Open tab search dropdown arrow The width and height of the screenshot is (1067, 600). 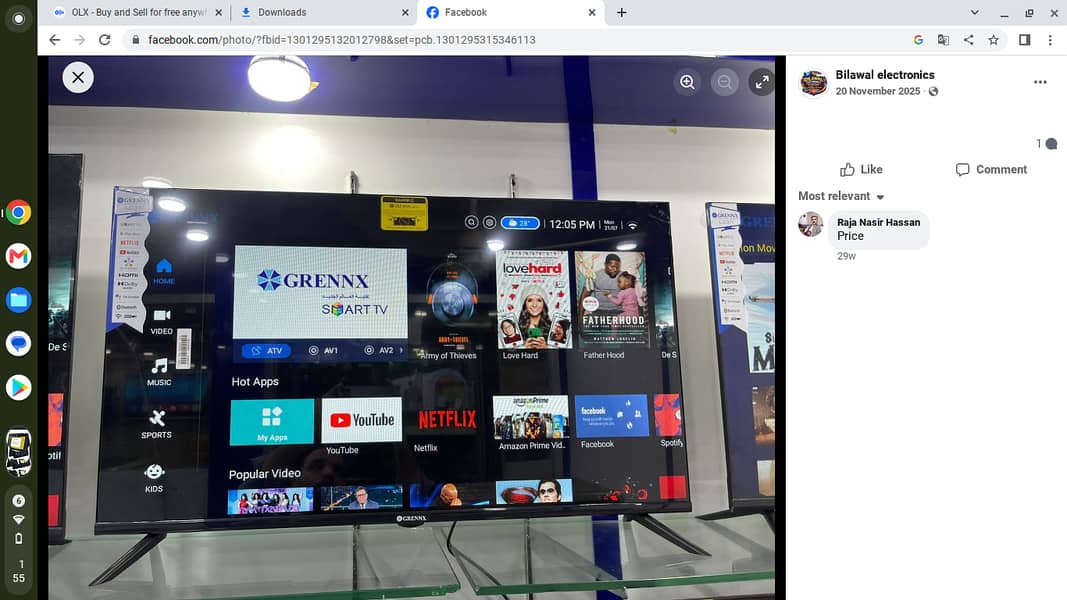point(974,12)
